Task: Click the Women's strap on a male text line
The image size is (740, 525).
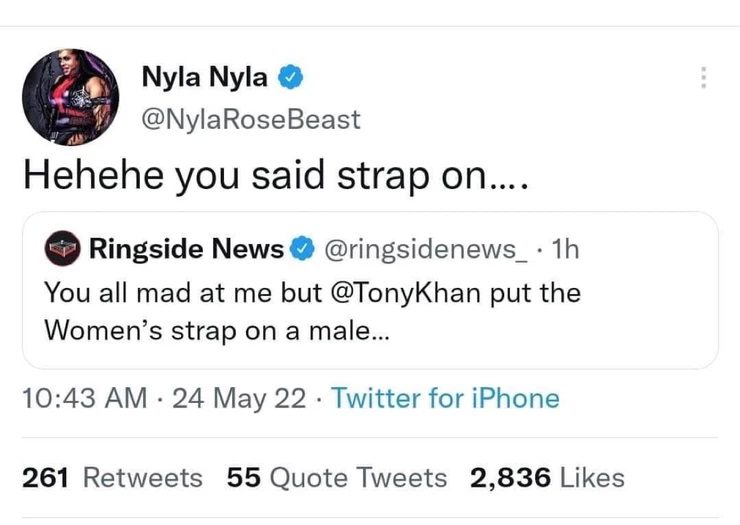Action: [x=217, y=330]
